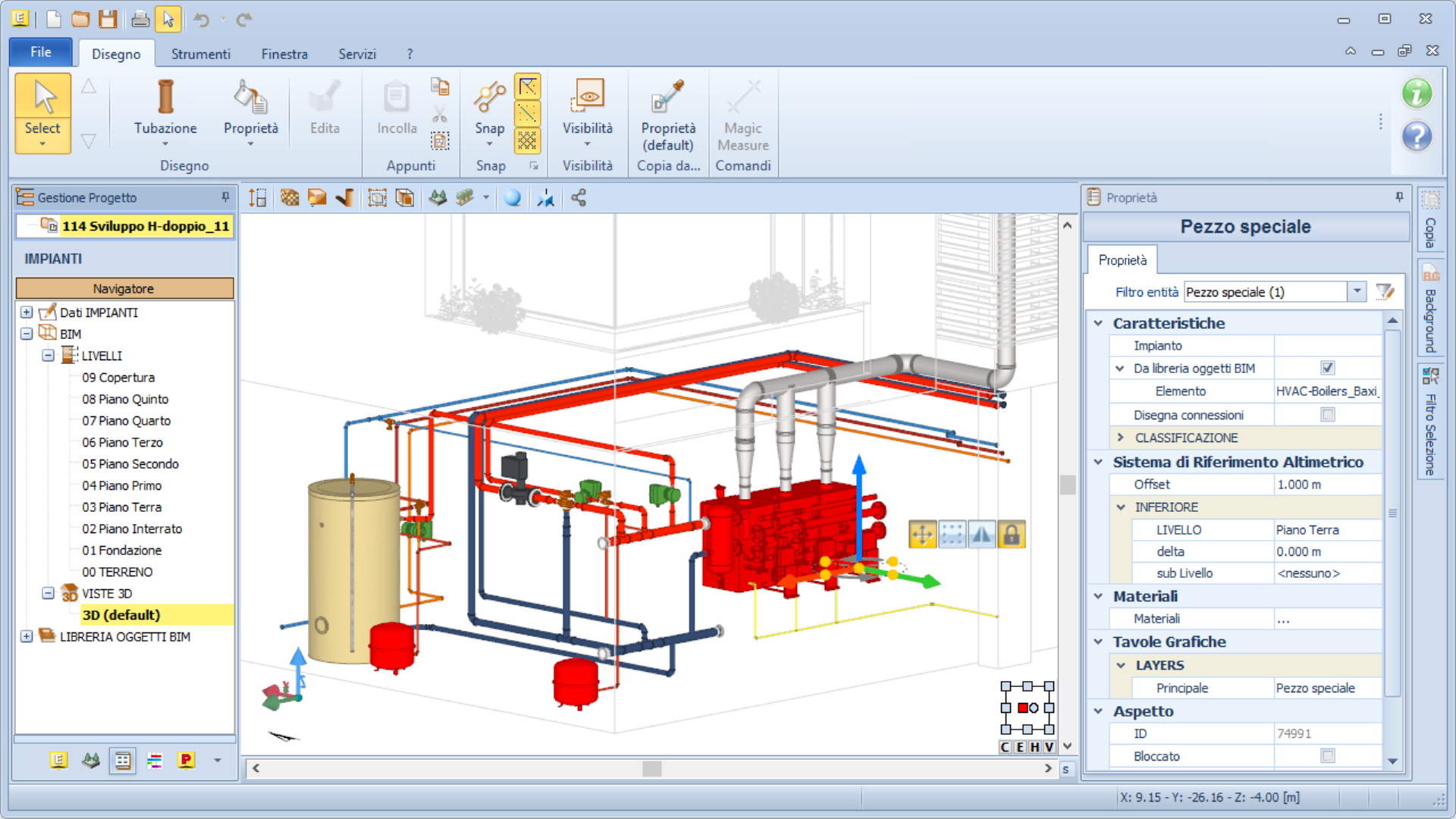The height and width of the screenshot is (819, 1456).
Task: Click the lock icon in 3D view
Action: click(x=1011, y=535)
